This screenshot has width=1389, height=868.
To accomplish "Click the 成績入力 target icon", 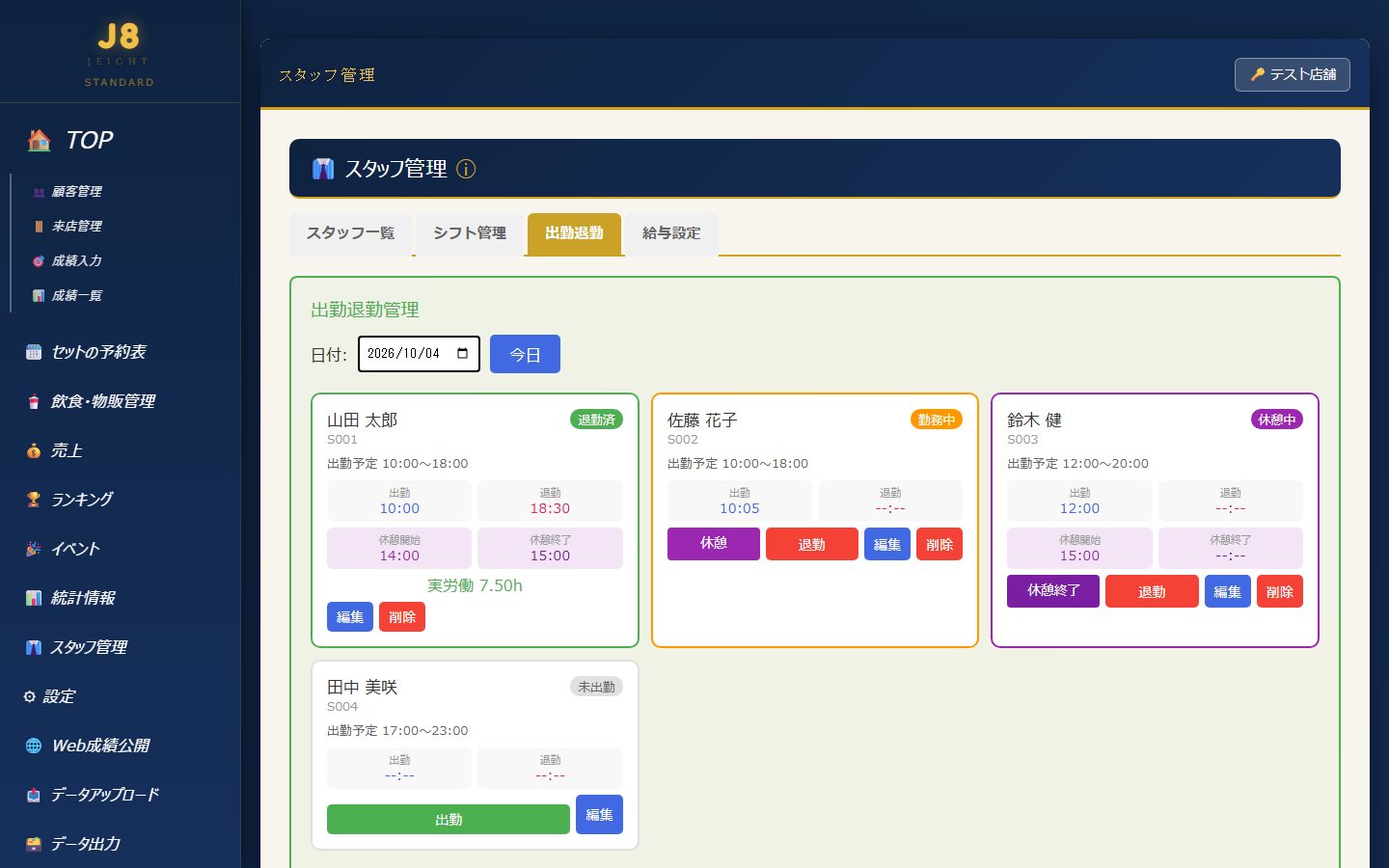I will point(39,261).
